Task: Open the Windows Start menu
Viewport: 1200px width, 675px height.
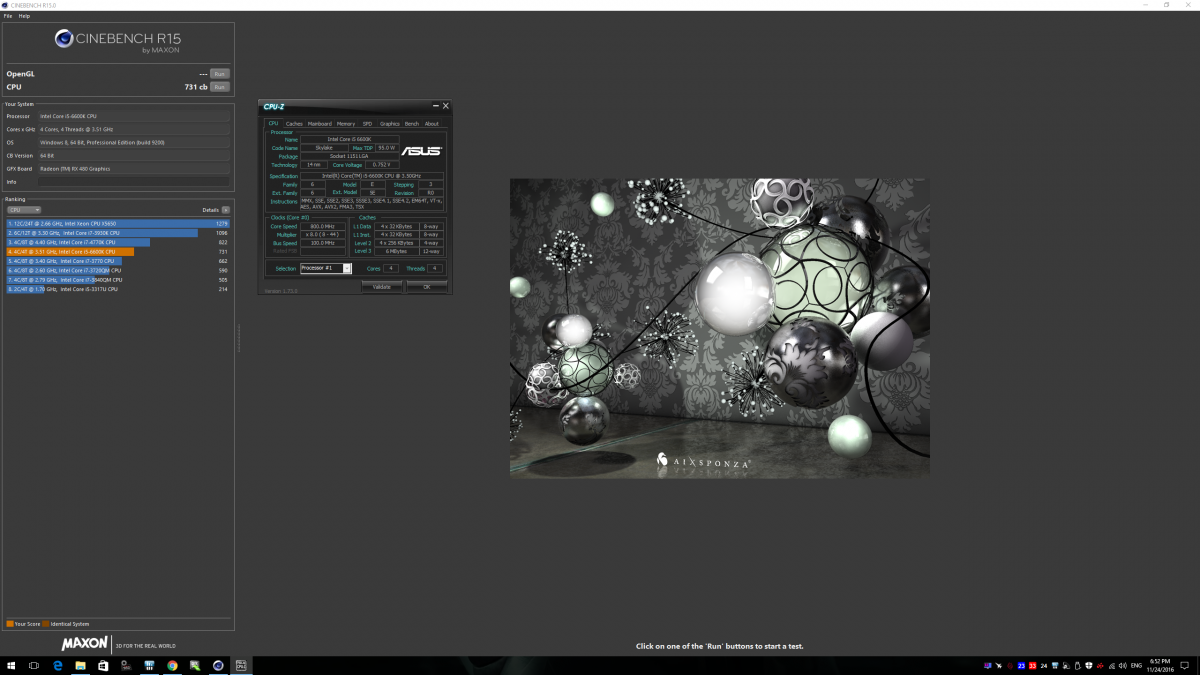Action: click(x=11, y=665)
